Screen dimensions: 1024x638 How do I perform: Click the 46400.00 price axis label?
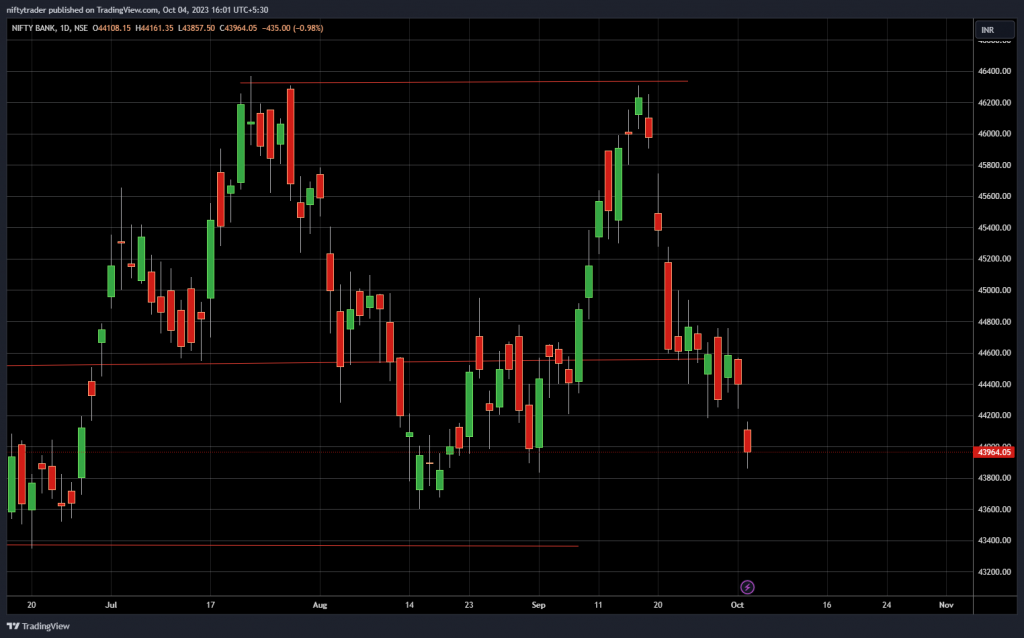click(x=994, y=71)
